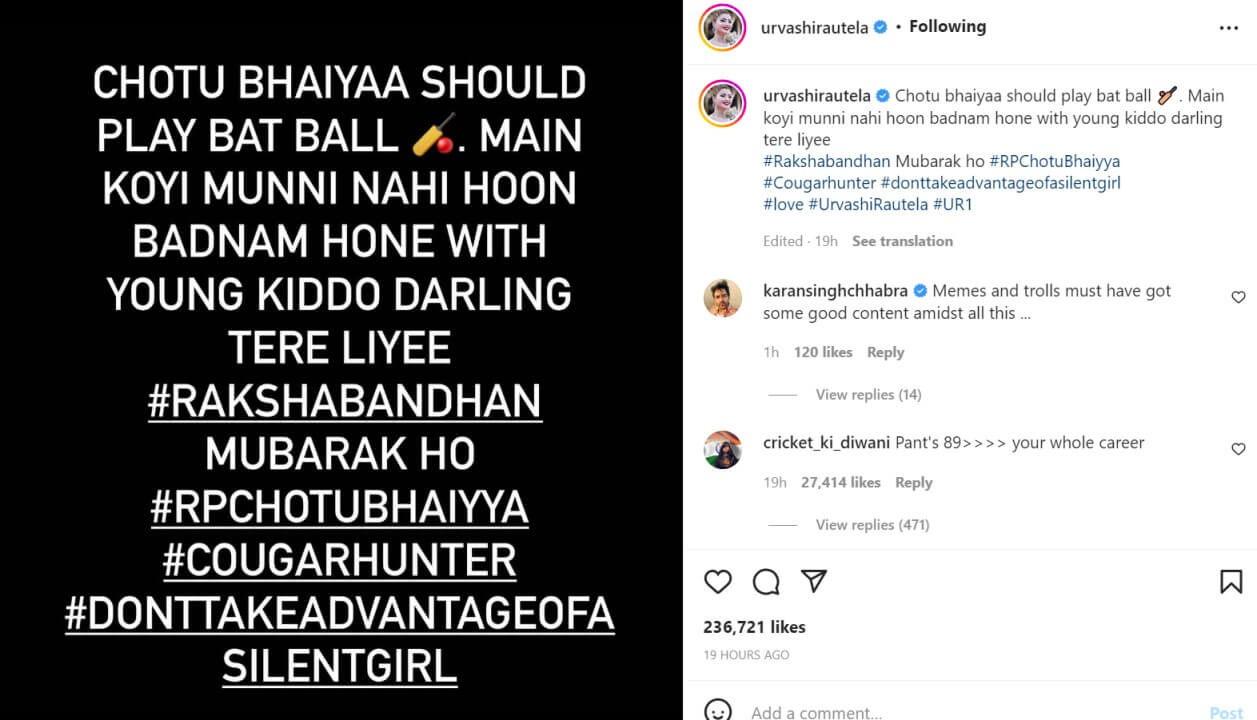Expand the 471 replies thread
The image size is (1257, 720).
pyautogui.click(x=872, y=525)
